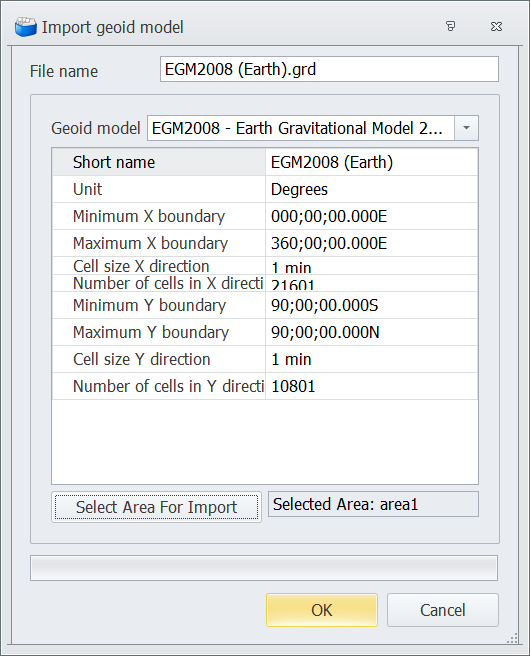
Task: Click the Selected Area: area1 field
Action: pos(373,504)
